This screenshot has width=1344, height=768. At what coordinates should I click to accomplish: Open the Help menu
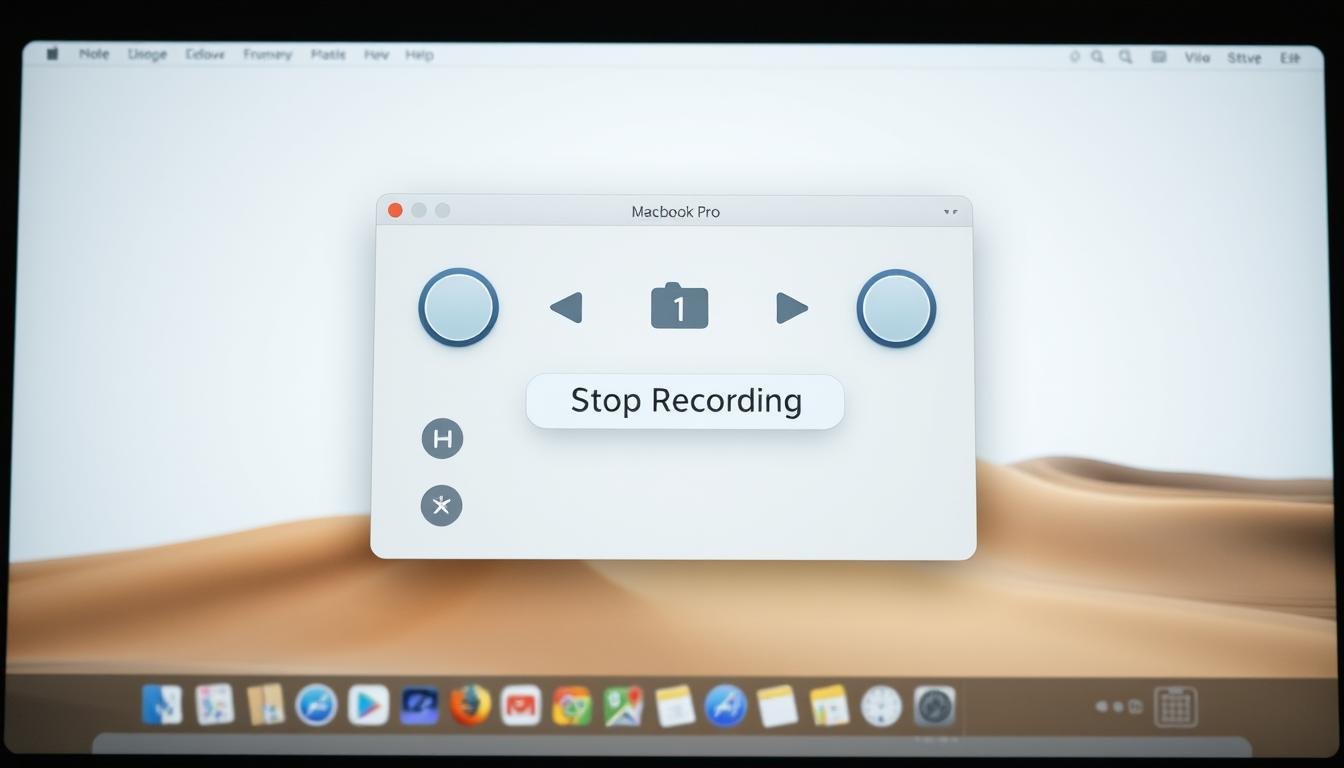[x=419, y=55]
